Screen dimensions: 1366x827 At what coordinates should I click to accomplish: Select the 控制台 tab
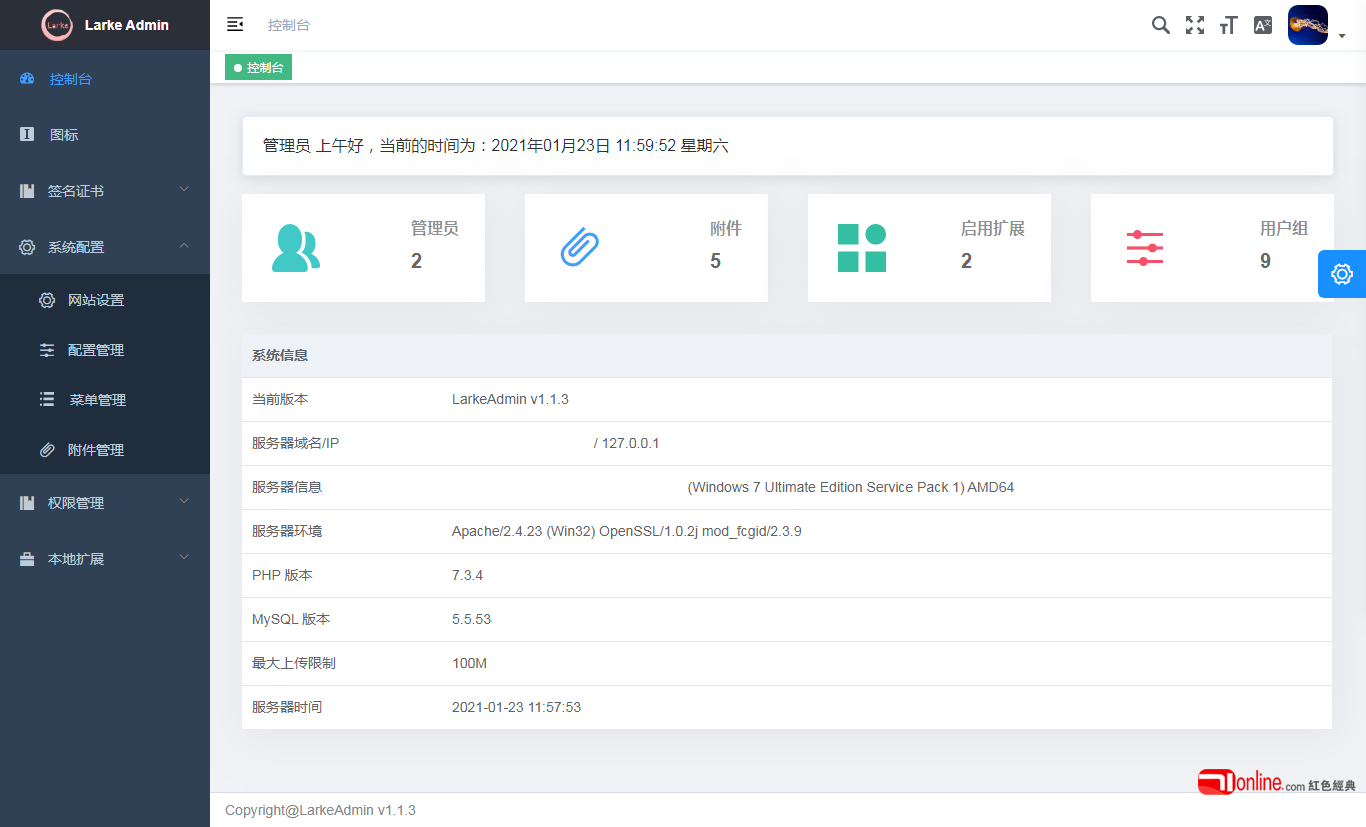point(258,68)
